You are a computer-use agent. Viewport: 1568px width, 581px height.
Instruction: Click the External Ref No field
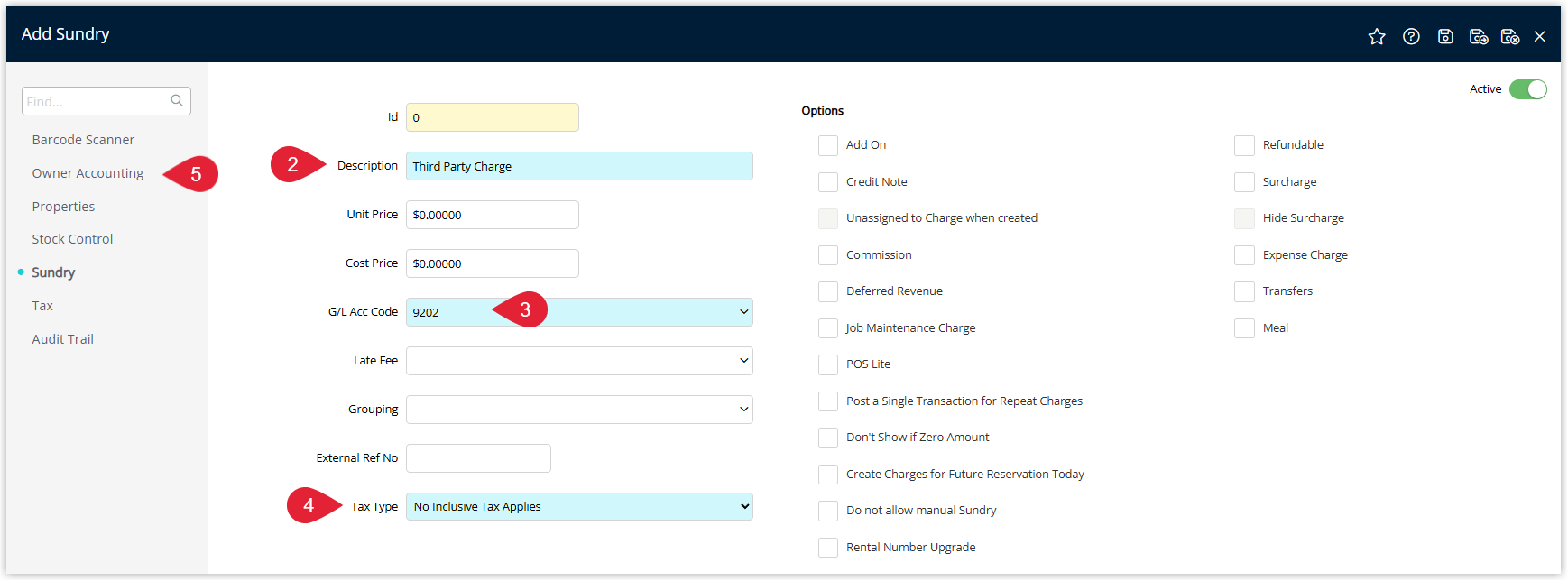click(x=478, y=458)
